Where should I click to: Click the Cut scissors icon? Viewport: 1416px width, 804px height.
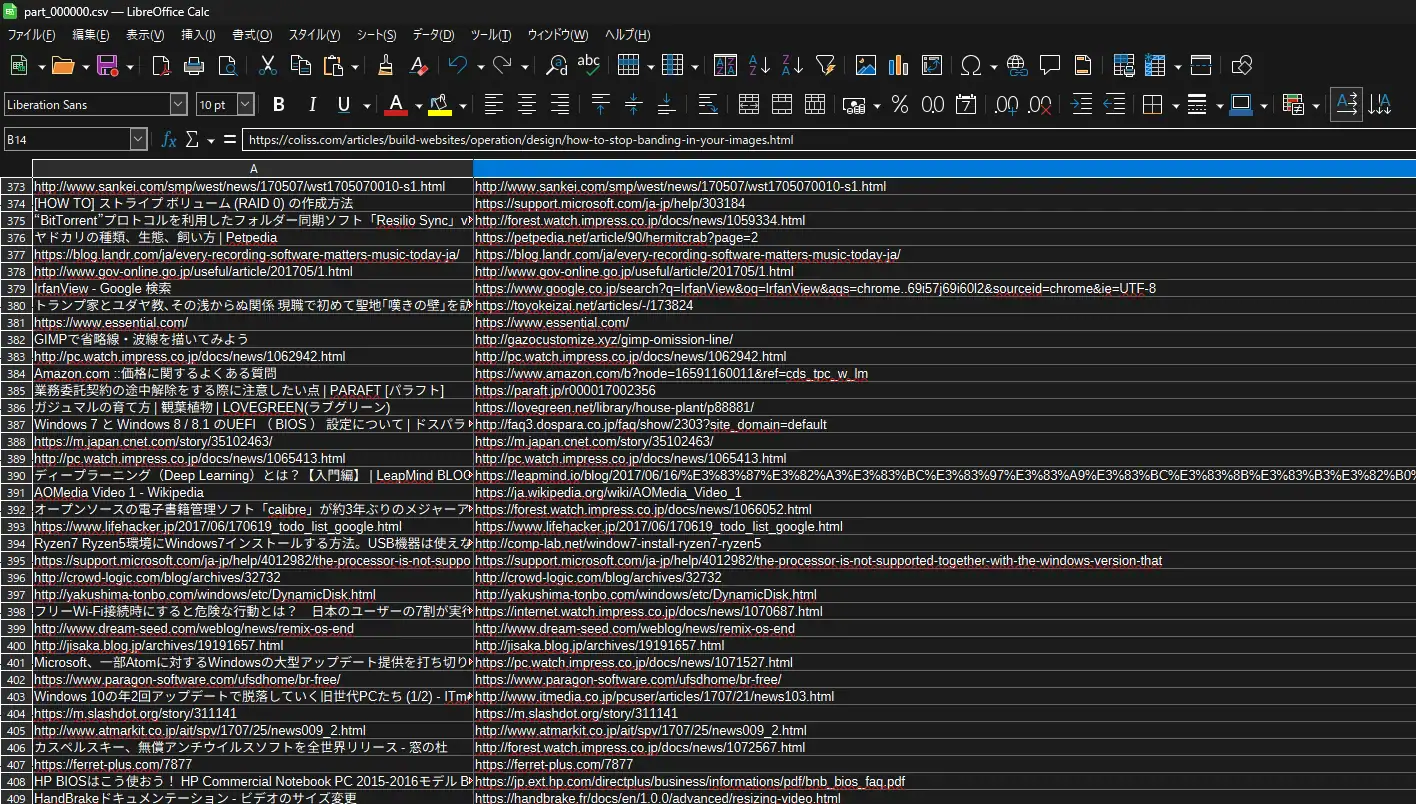pyautogui.click(x=268, y=66)
